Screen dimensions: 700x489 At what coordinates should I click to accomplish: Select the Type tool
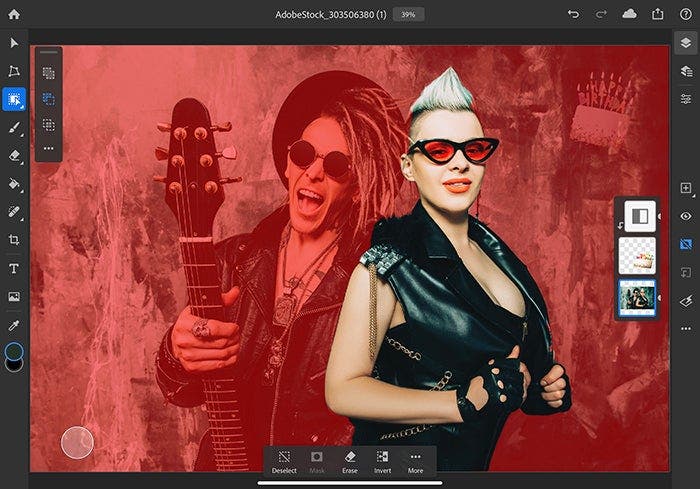tap(14, 268)
